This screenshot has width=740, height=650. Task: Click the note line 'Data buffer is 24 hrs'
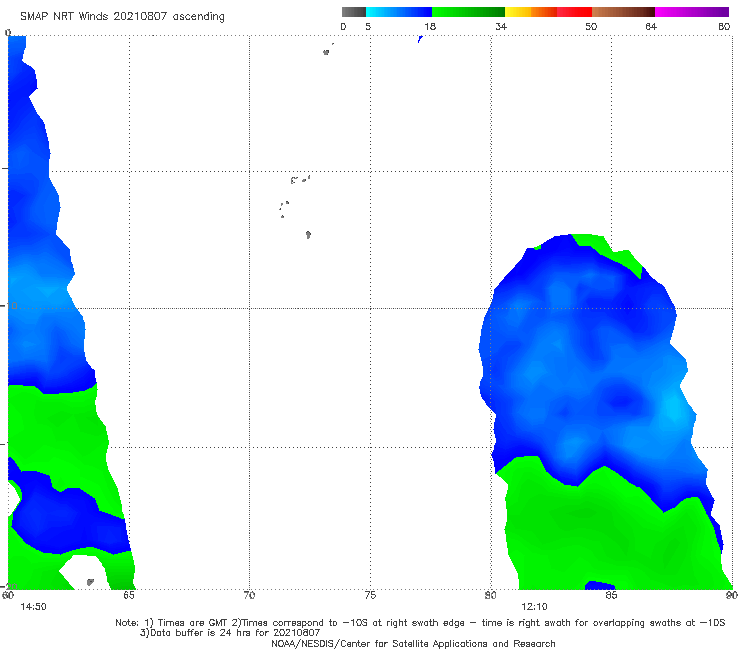coord(230,633)
